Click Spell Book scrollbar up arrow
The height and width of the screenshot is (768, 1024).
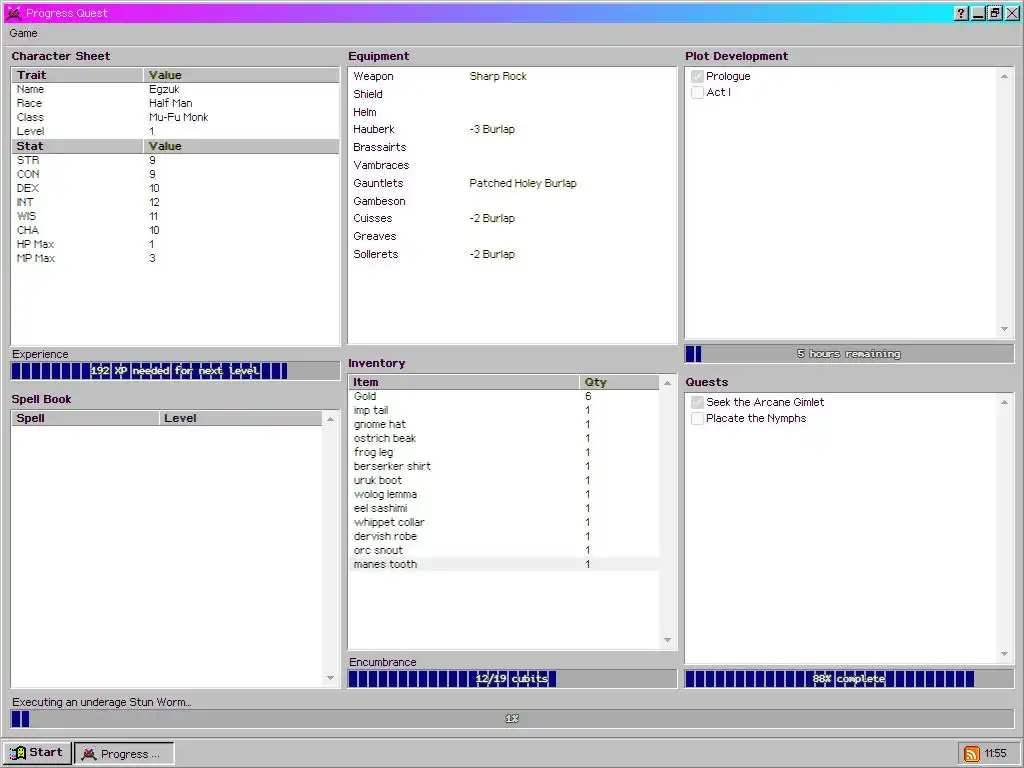point(330,419)
